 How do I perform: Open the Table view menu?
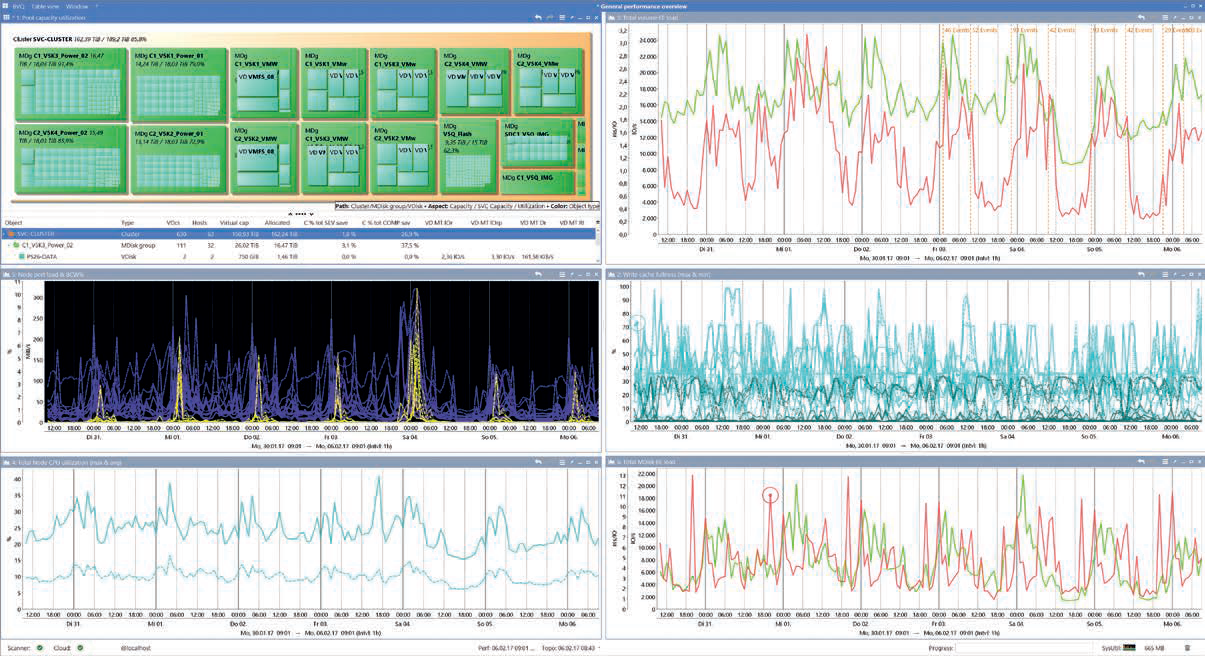[44, 5]
